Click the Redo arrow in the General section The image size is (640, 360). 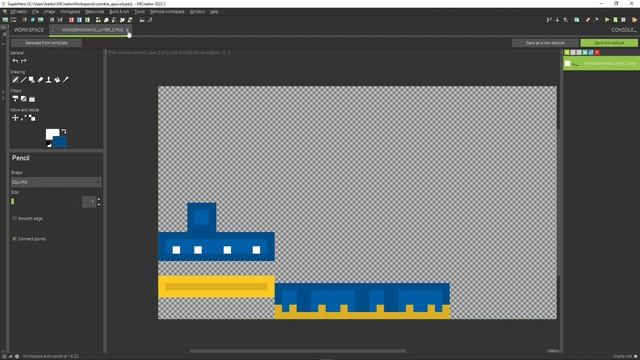(x=24, y=61)
